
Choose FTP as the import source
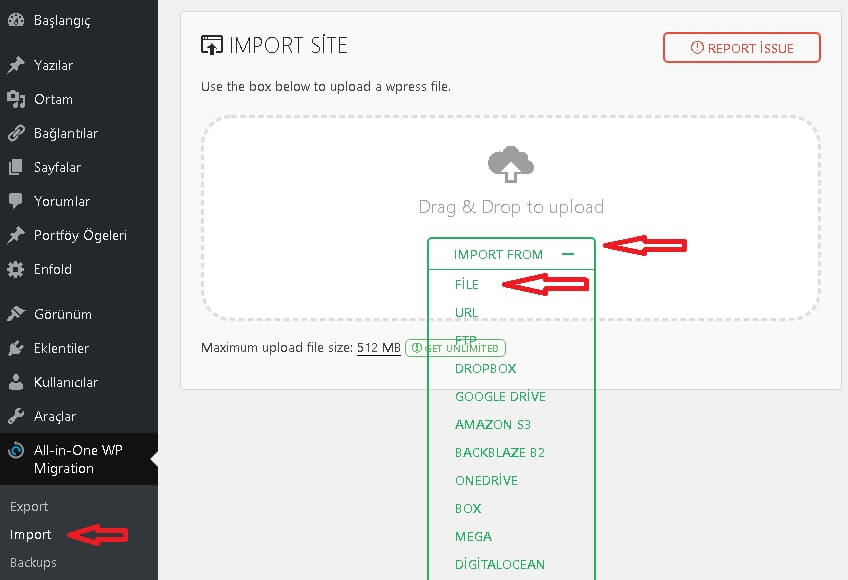[x=466, y=340]
